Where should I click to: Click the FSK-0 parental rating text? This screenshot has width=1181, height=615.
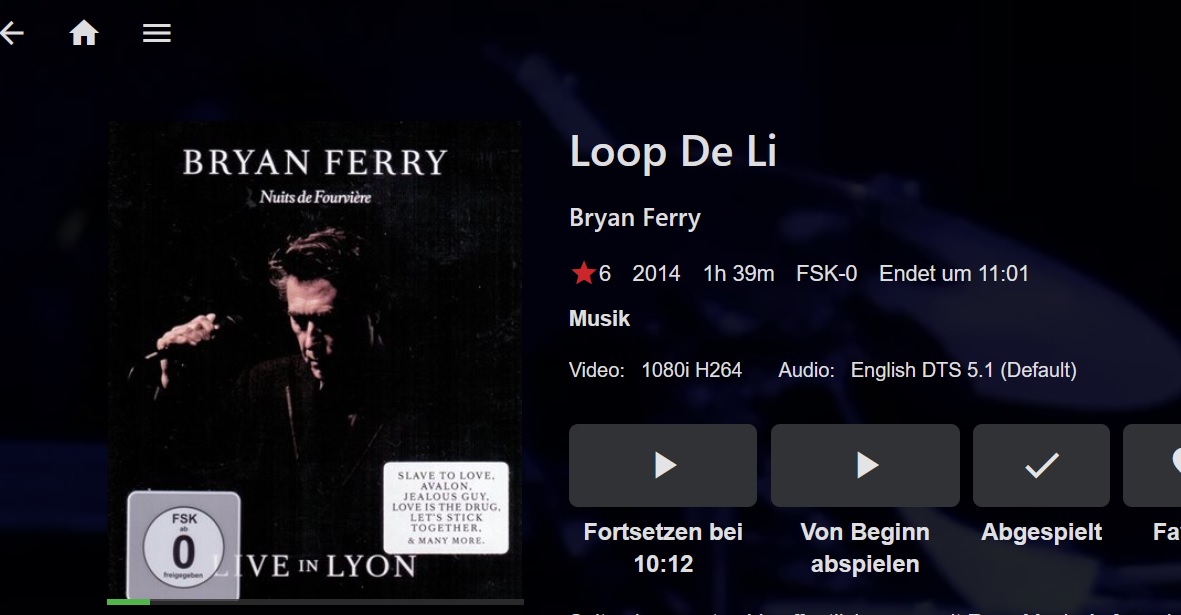(826, 273)
